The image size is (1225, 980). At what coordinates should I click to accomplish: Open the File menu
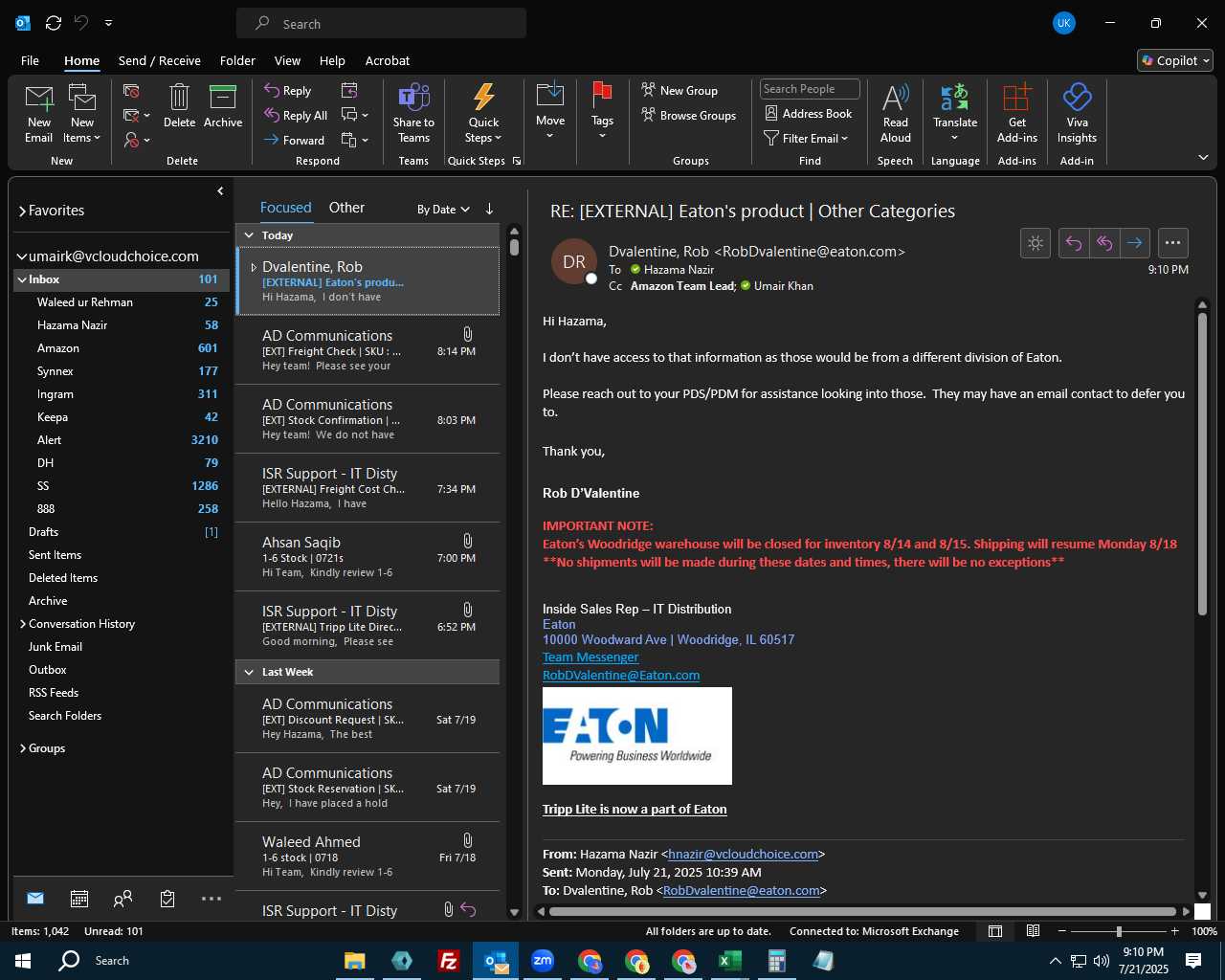click(30, 60)
